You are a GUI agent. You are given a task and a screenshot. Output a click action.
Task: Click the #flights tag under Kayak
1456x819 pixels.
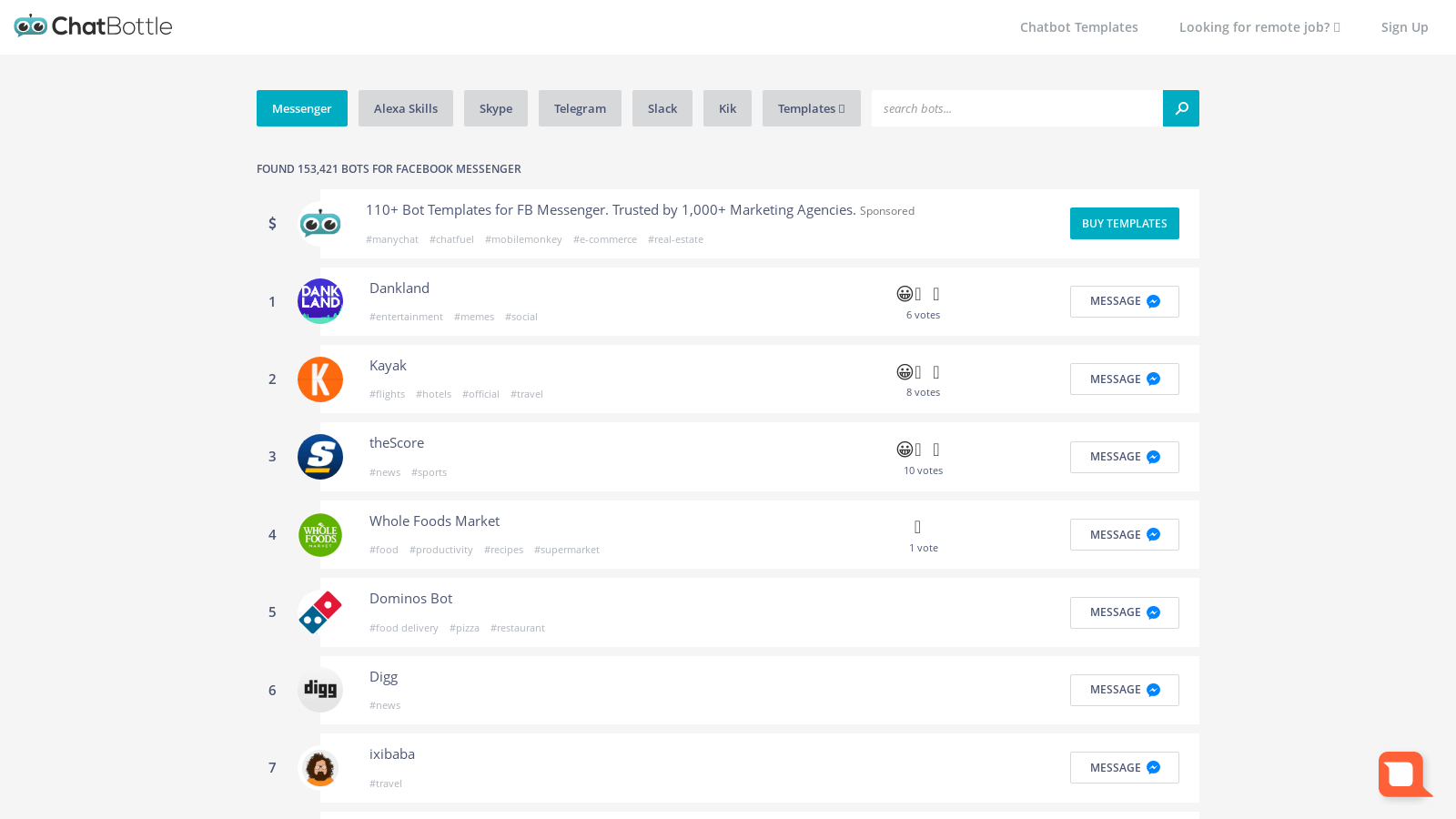pos(387,394)
